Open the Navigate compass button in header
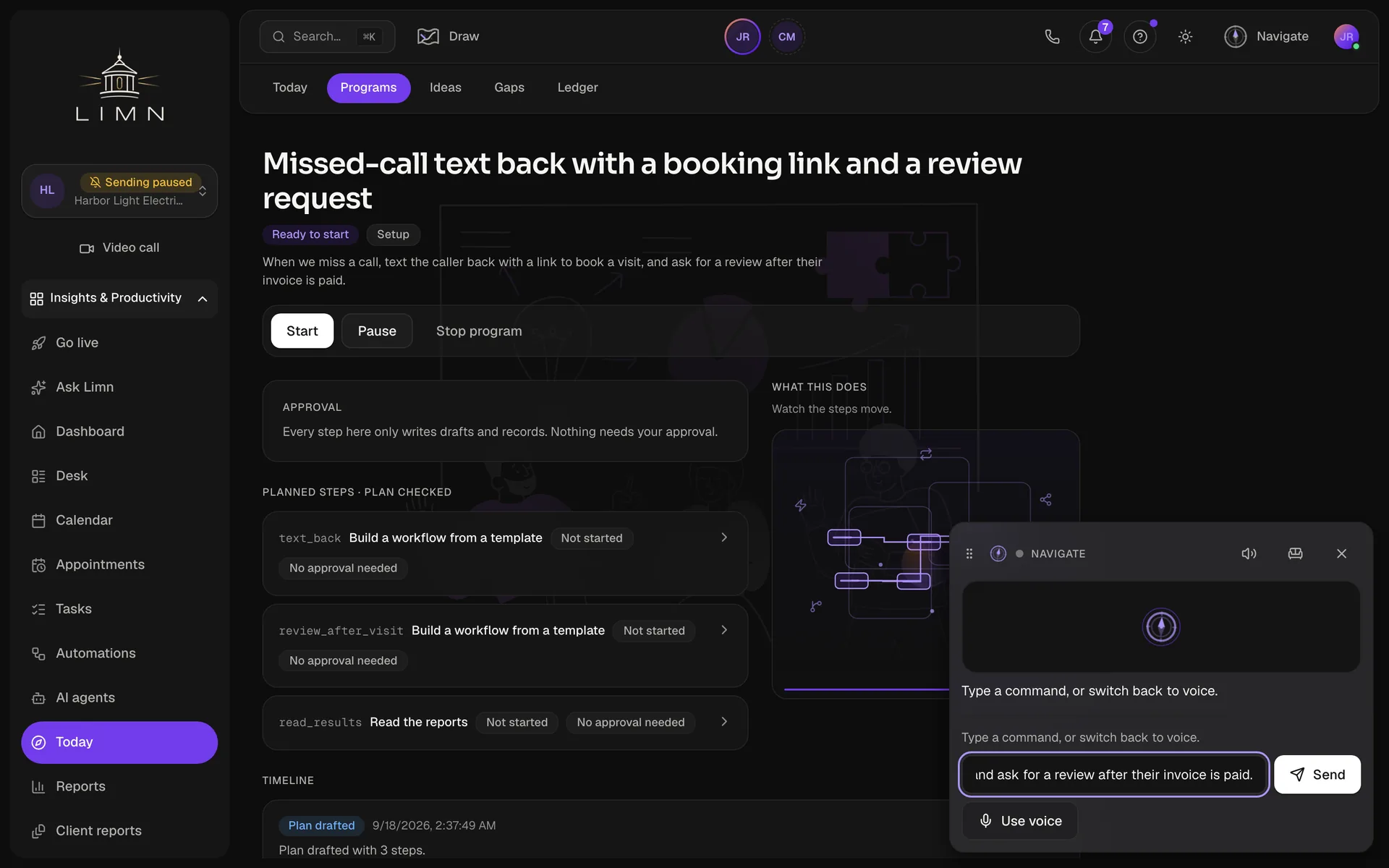 [x=1267, y=36]
